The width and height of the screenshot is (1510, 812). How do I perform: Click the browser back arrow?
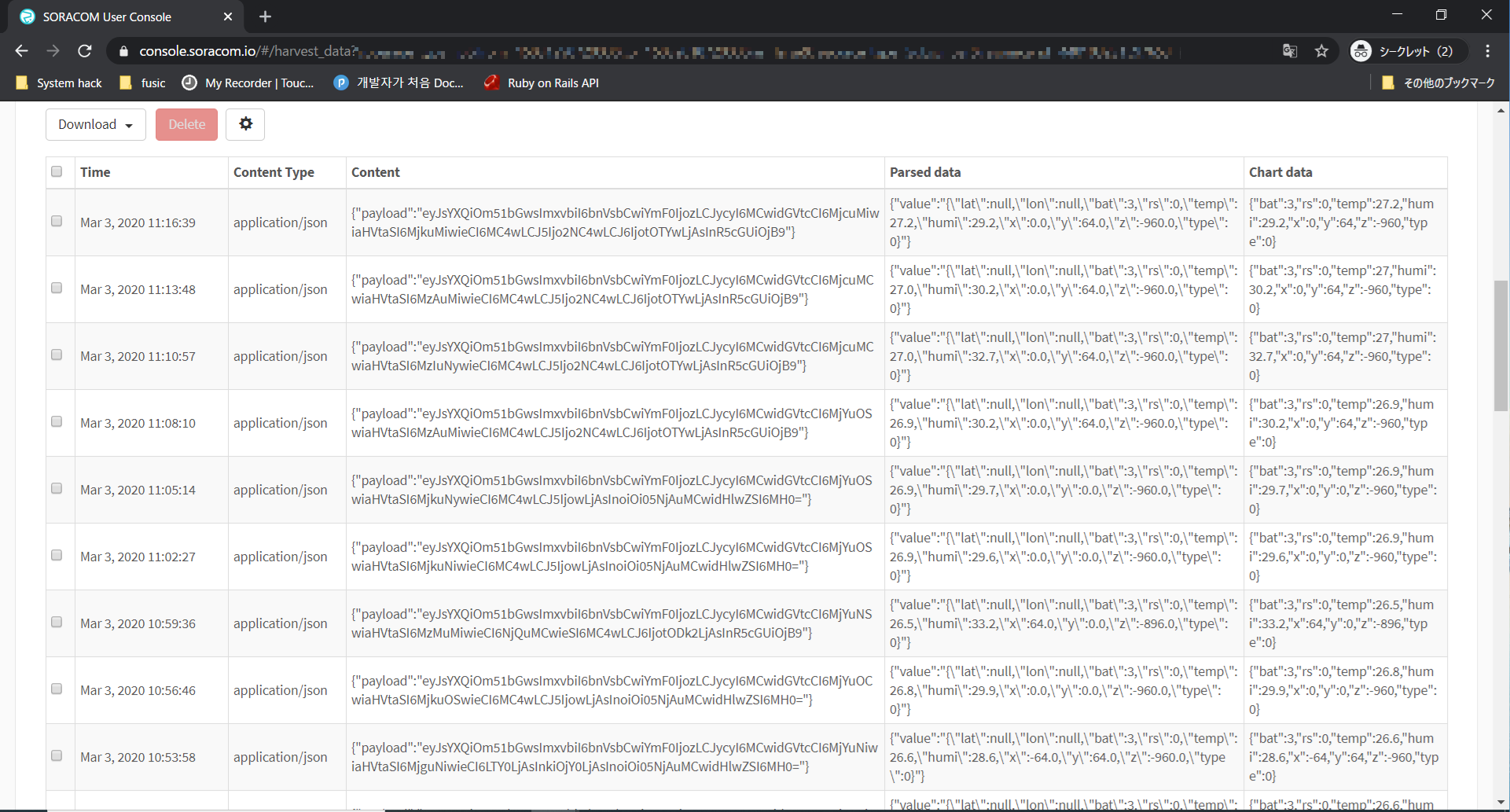click(x=21, y=51)
